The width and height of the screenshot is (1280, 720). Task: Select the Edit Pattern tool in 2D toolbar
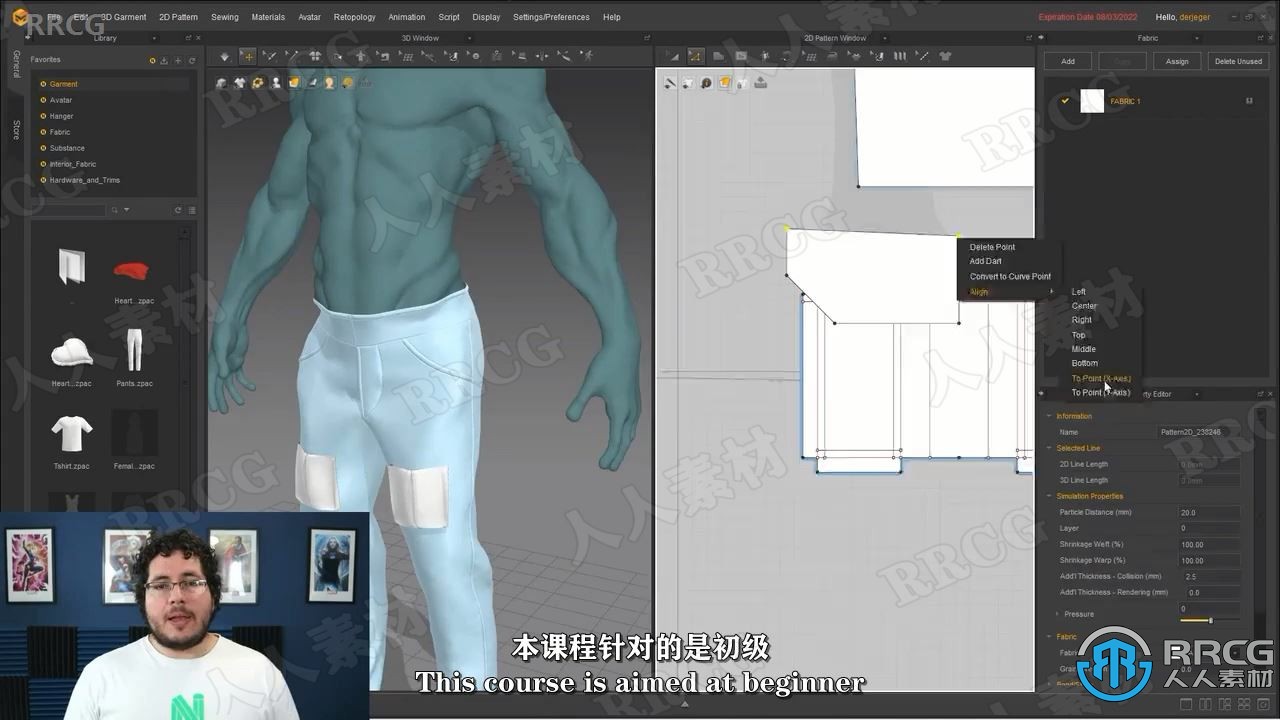click(695, 57)
